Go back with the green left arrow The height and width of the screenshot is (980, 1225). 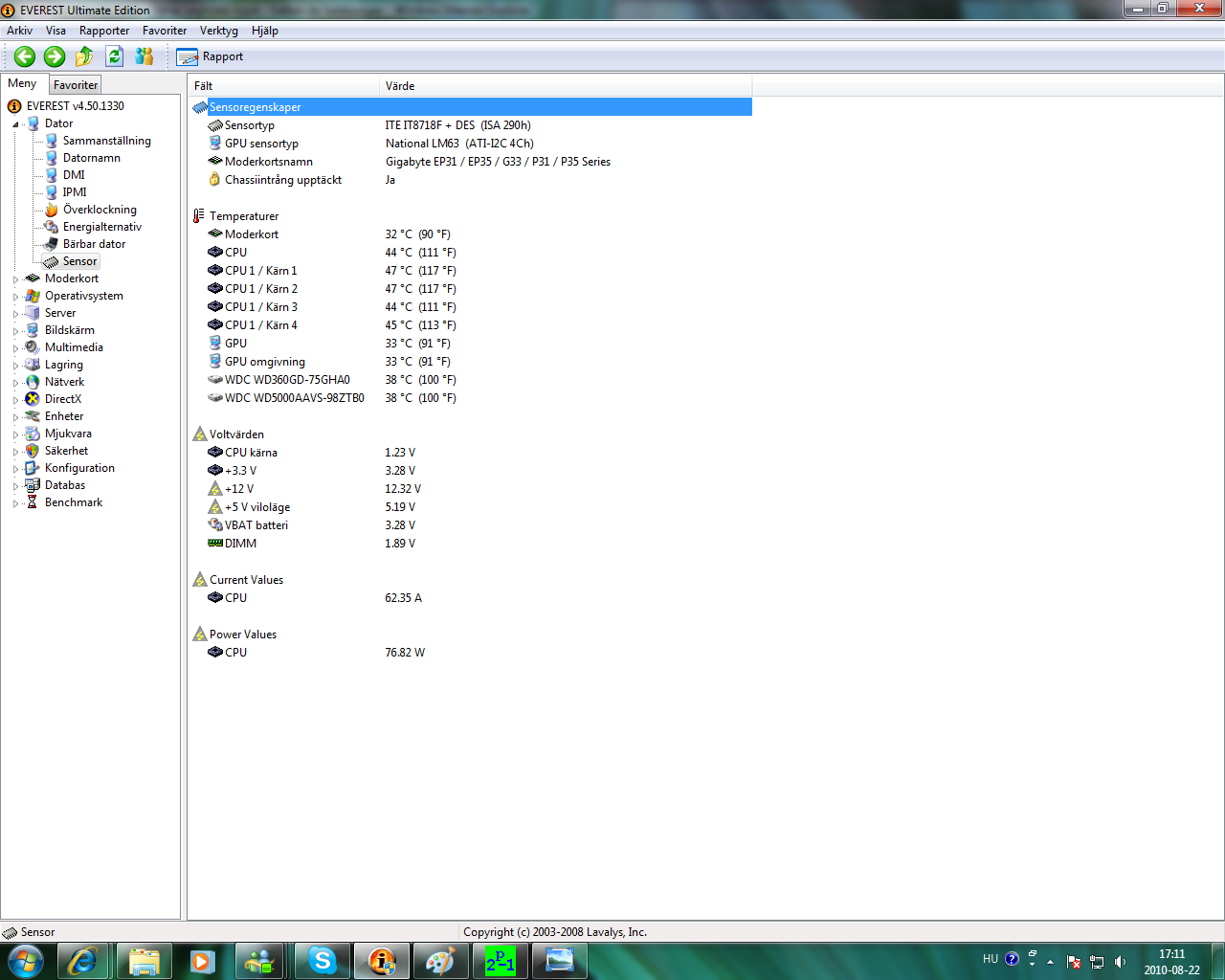25,56
